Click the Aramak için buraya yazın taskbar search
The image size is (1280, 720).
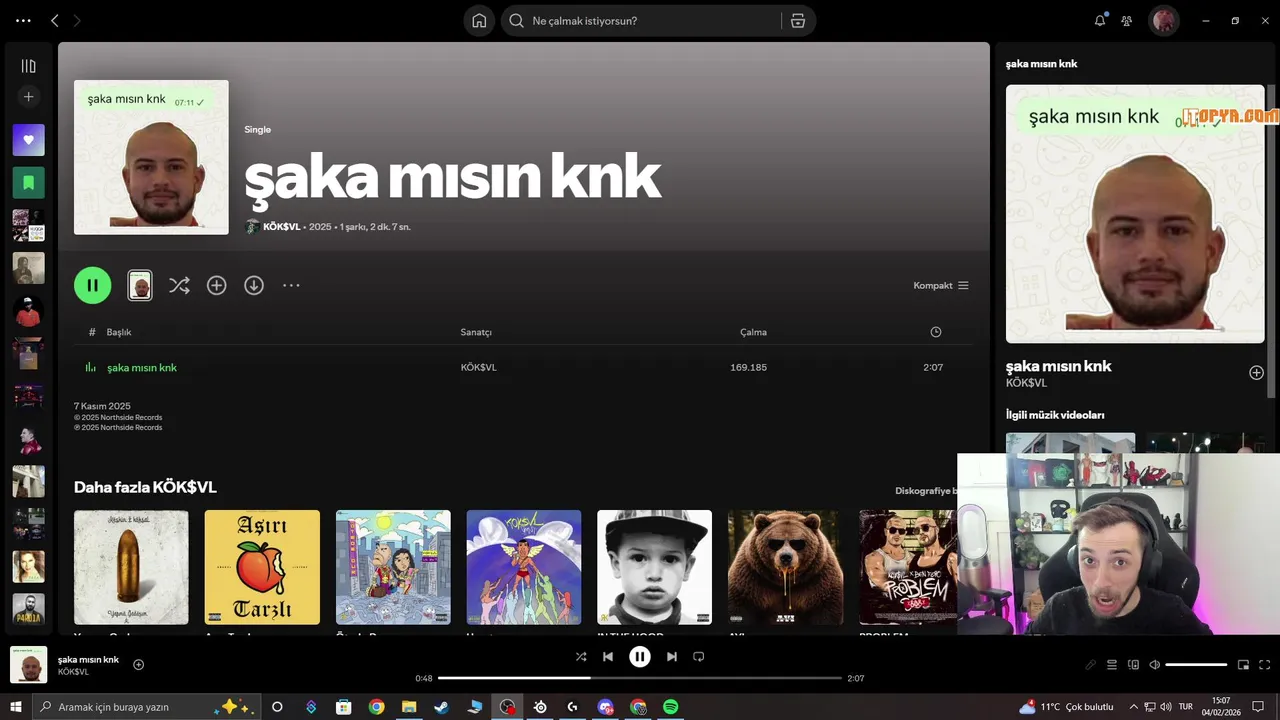[x=147, y=707]
